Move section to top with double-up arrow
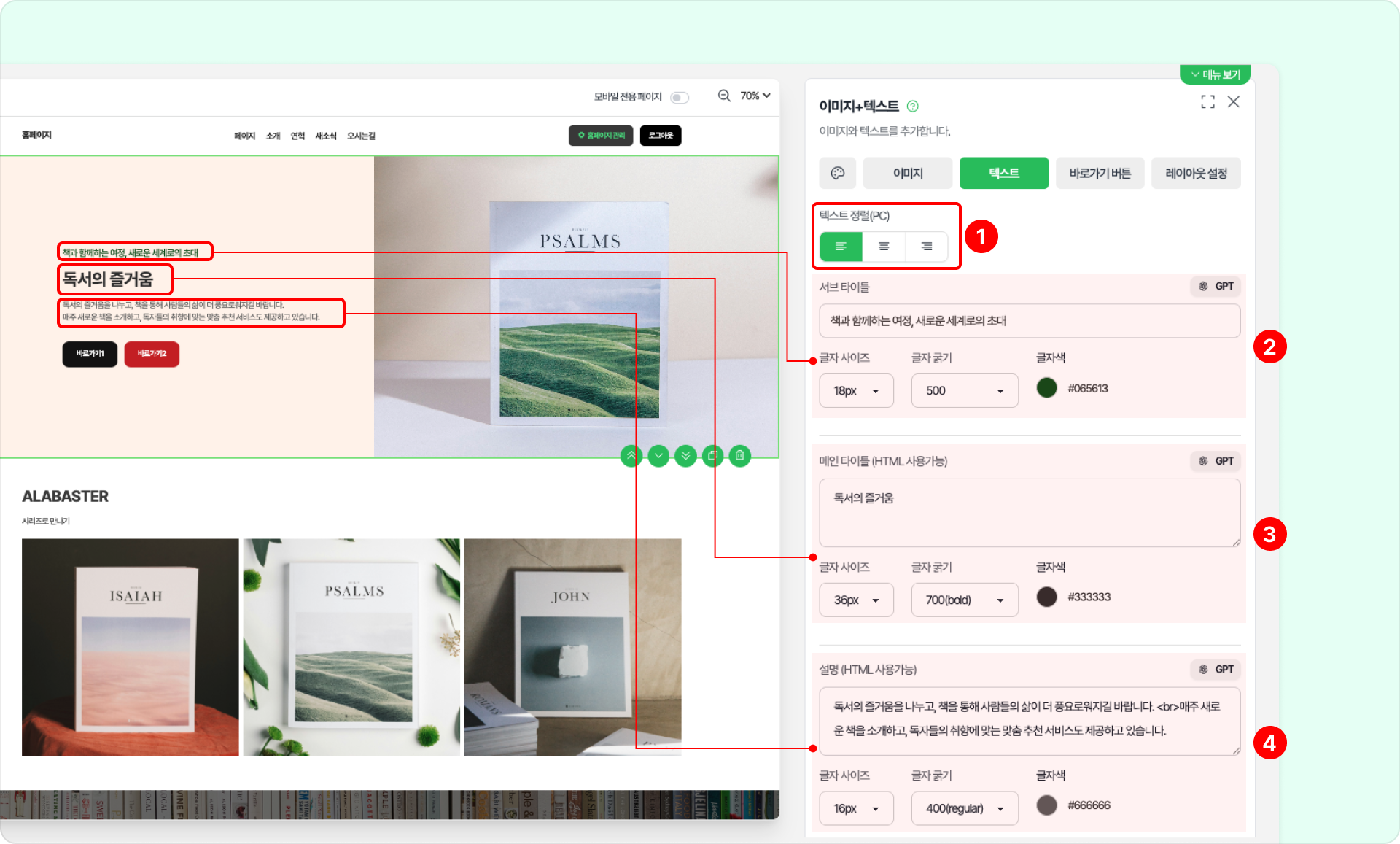The height and width of the screenshot is (844, 1400). pyautogui.click(x=631, y=456)
